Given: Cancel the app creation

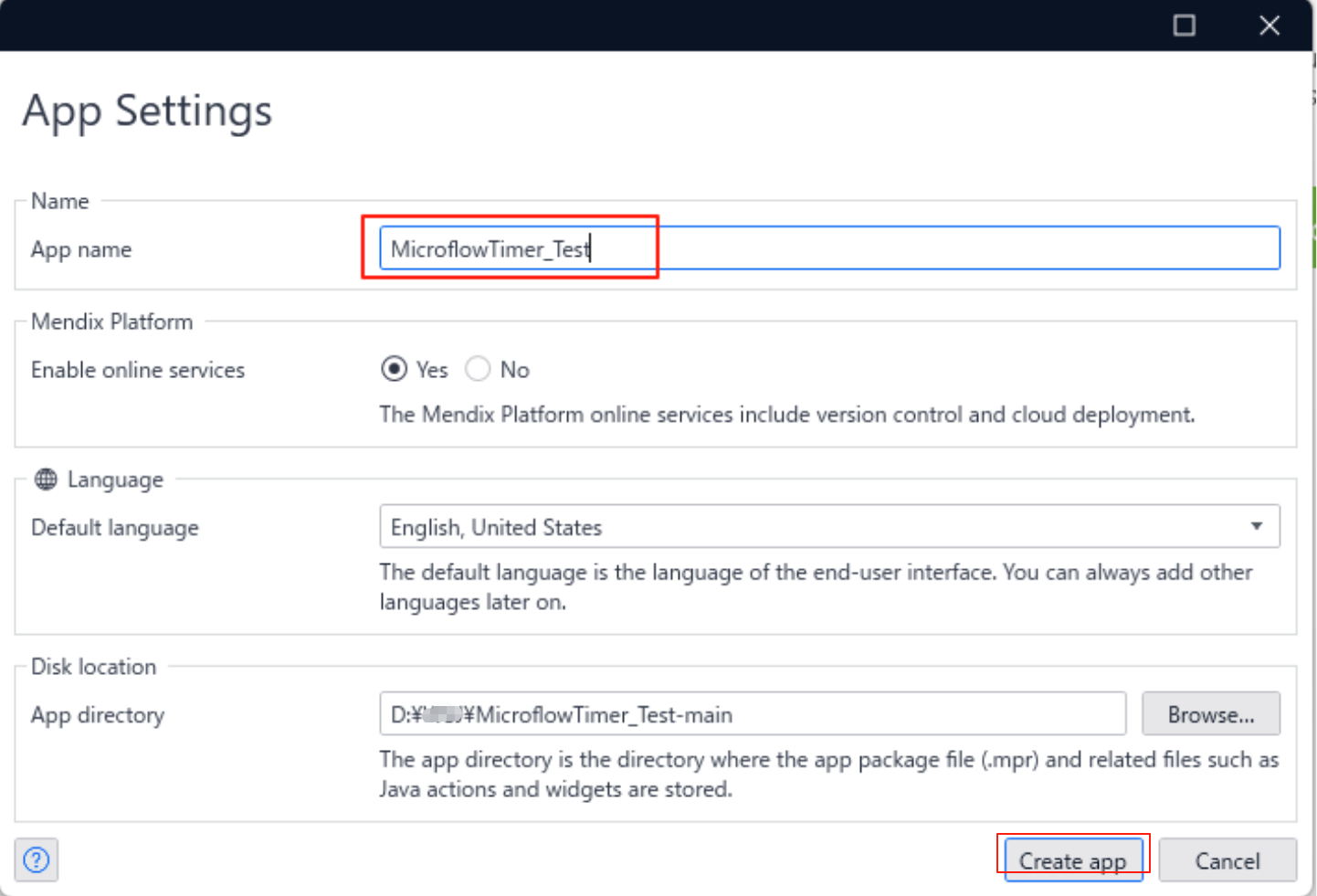Looking at the screenshot, I should point(1227,860).
